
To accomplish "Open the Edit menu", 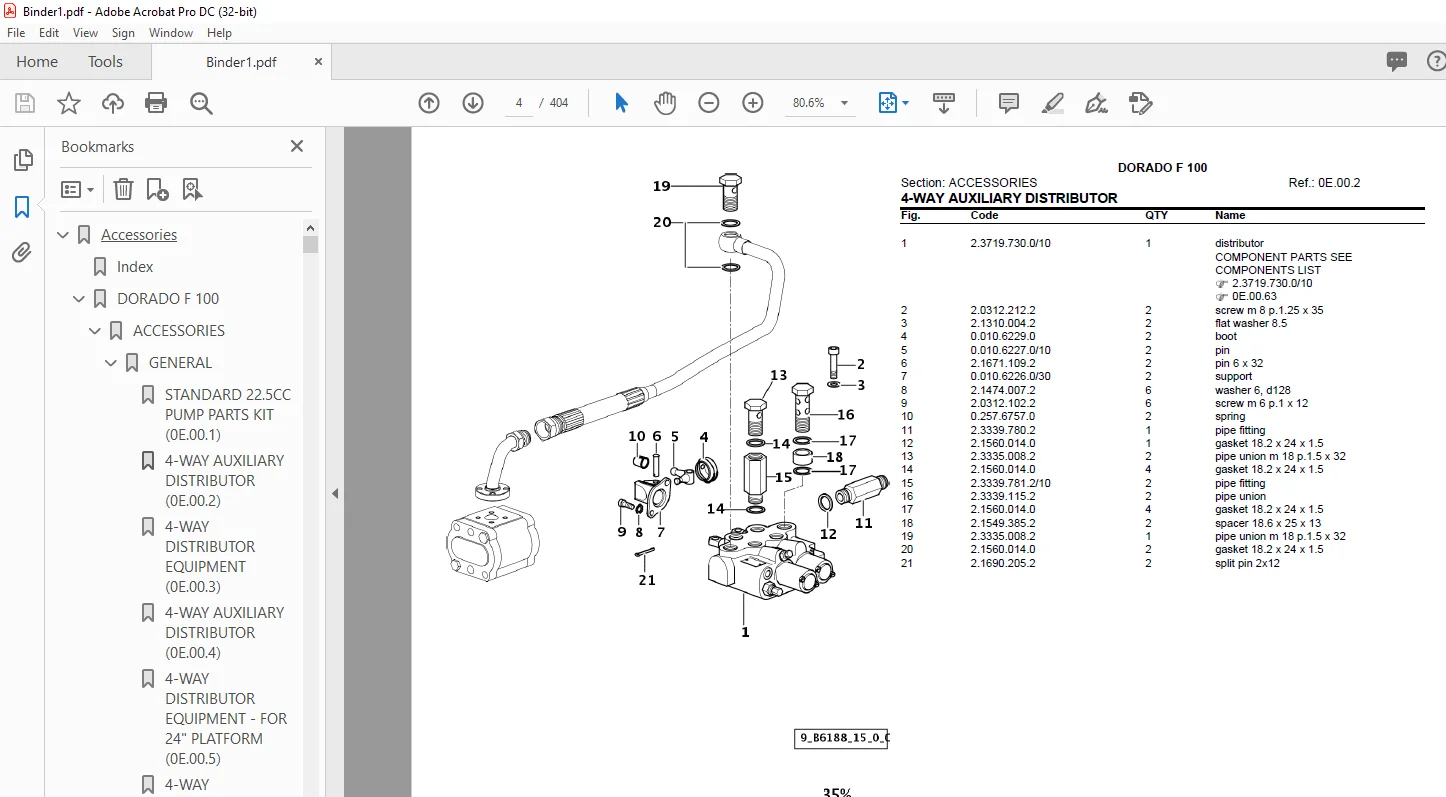I will click(49, 33).
